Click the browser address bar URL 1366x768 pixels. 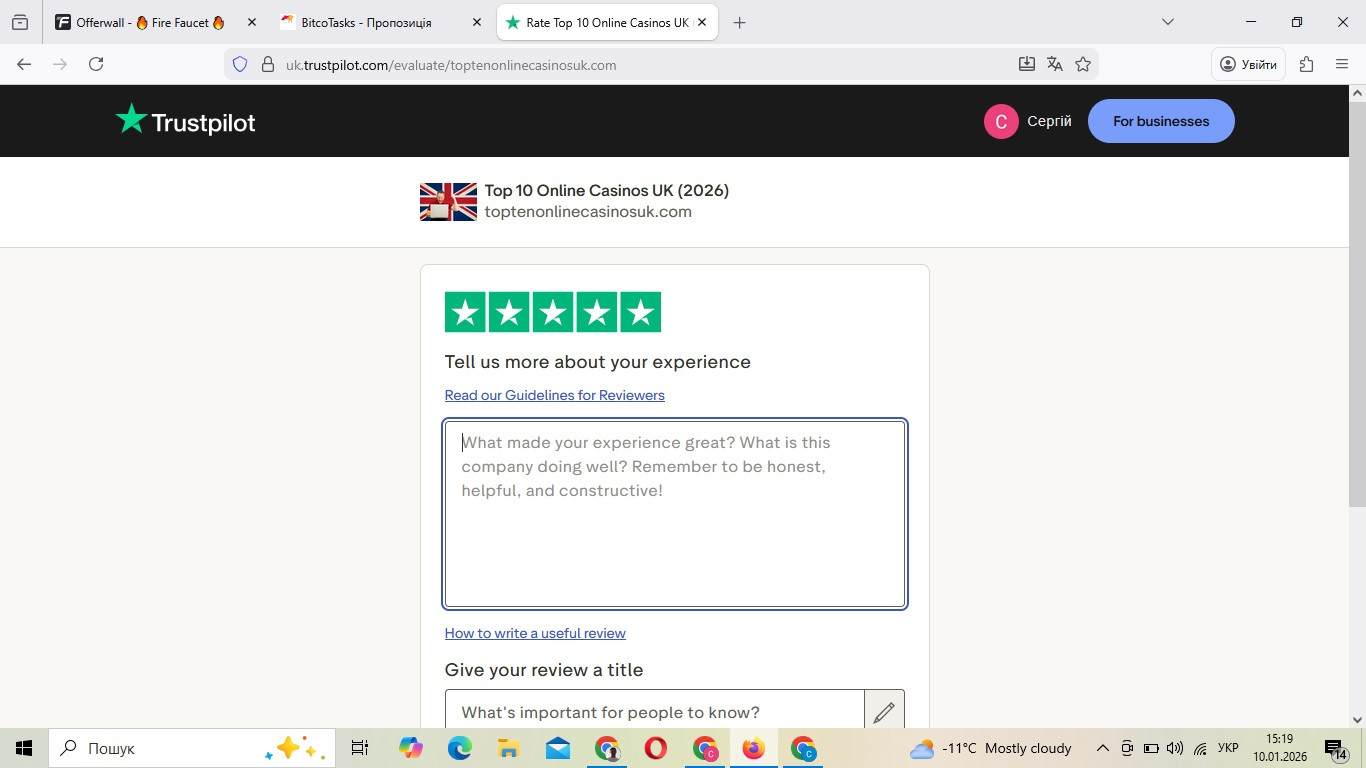click(x=451, y=65)
